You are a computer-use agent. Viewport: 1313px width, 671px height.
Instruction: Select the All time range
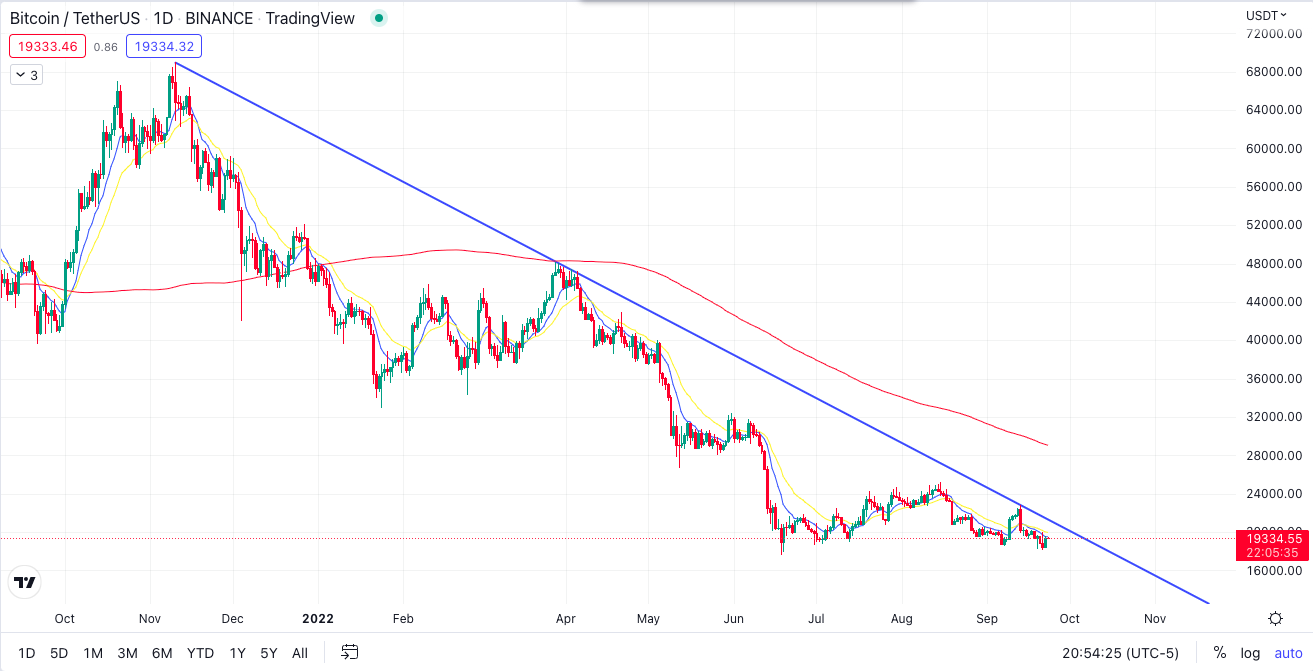(300, 653)
